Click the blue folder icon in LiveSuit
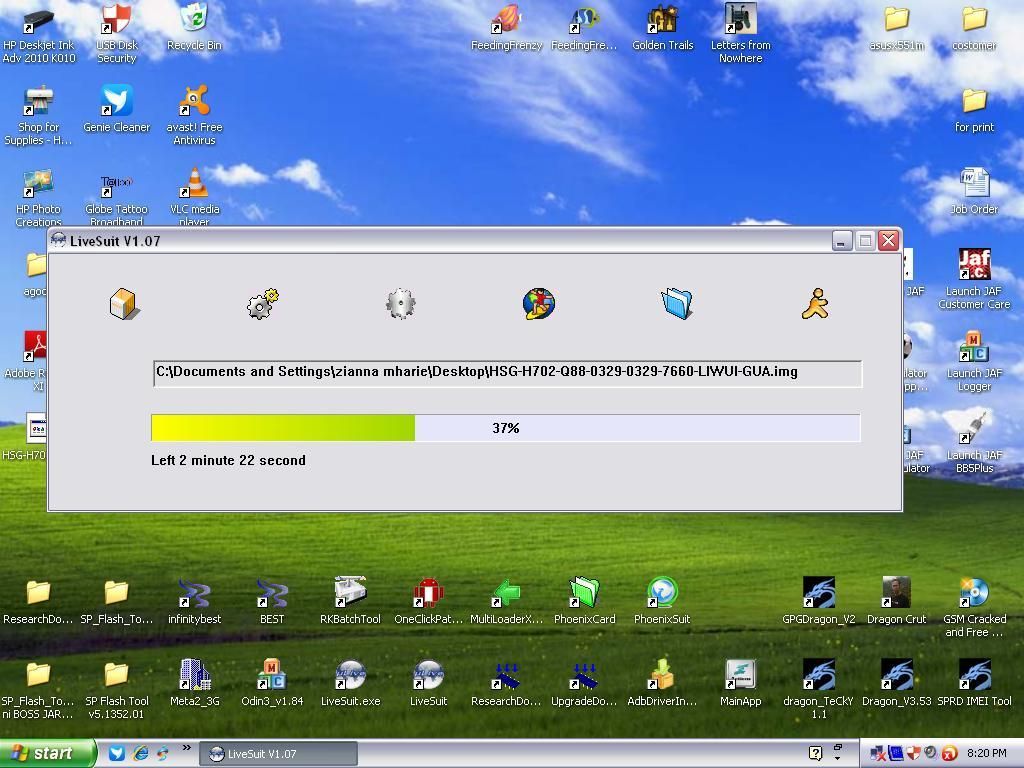The width and height of the screenshot is (1024, 768). click(677, 304)
